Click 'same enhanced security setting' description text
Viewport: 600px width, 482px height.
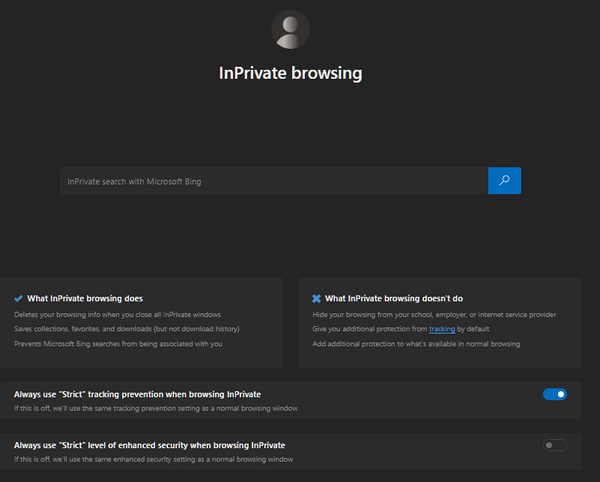coord(154,459)
